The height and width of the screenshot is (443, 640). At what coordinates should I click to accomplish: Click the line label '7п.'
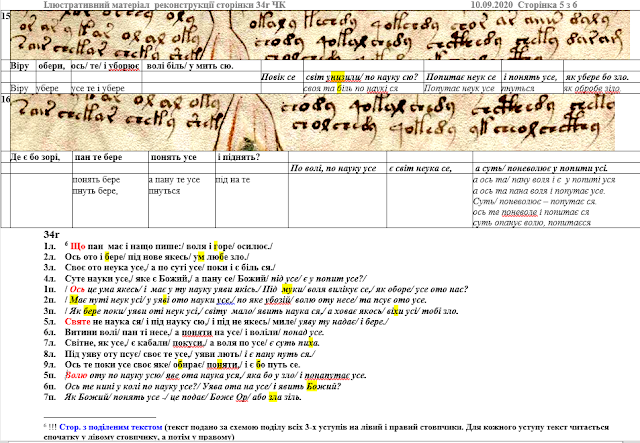click(x=50, y=397)
